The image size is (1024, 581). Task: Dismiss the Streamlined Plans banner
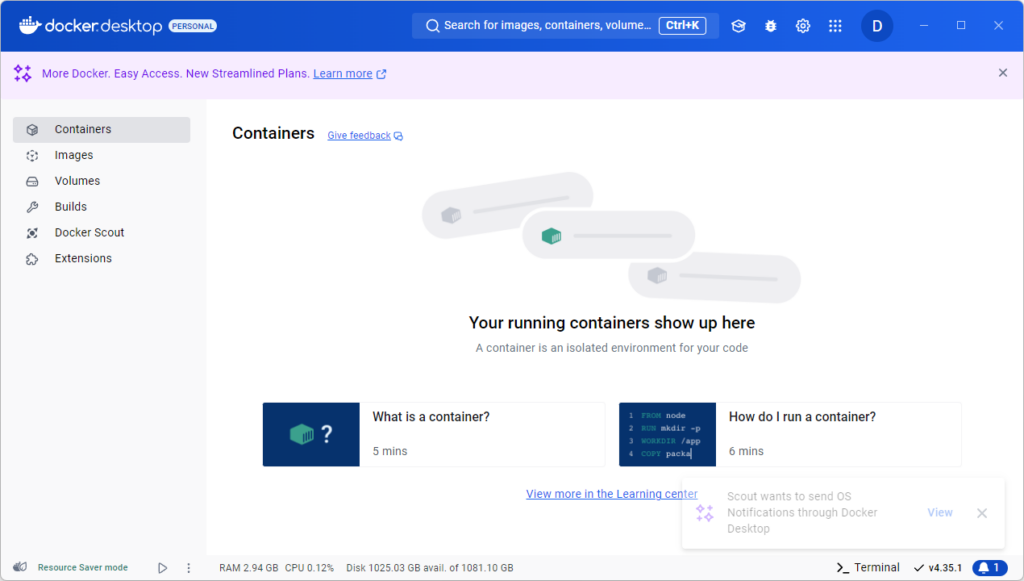[1002, 73]
